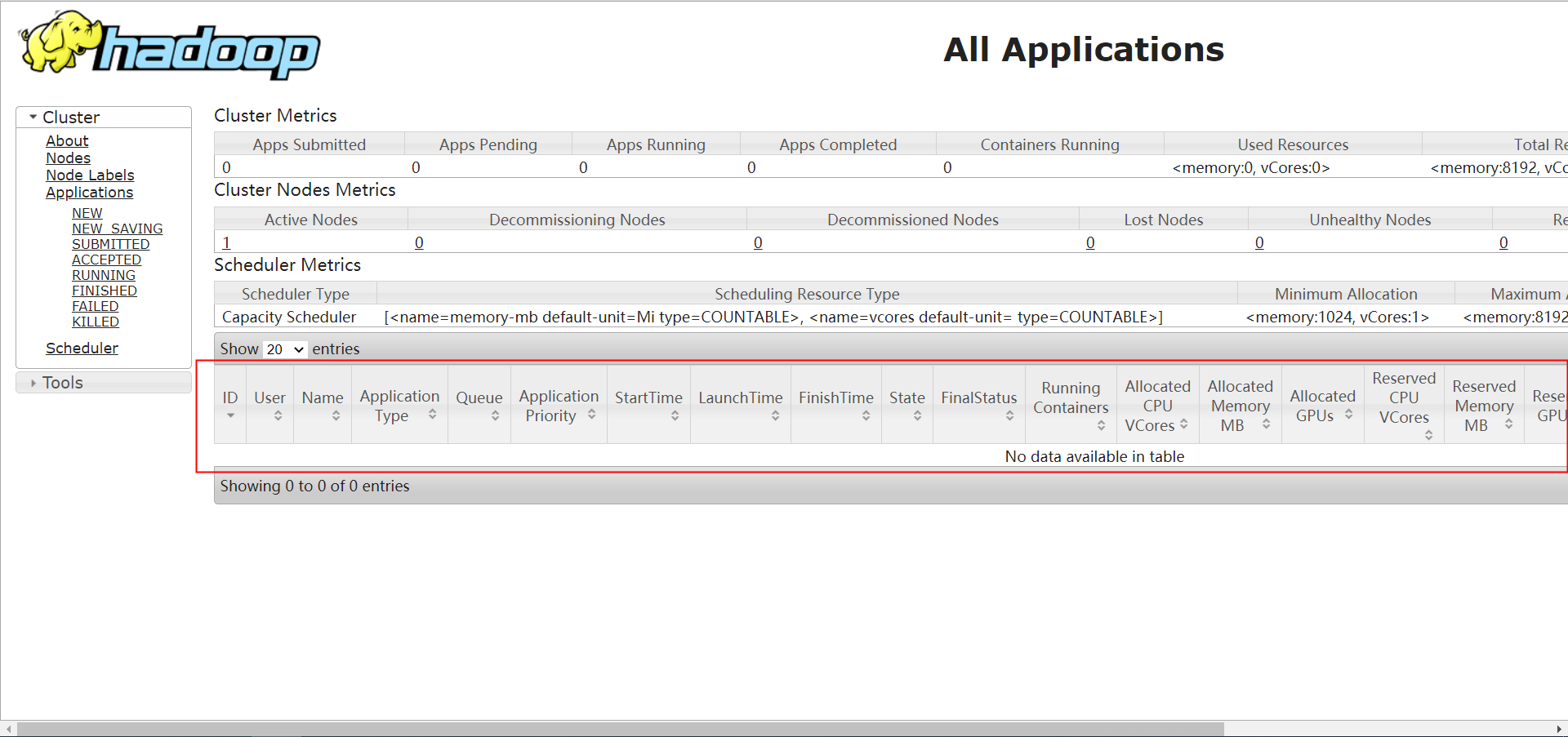Click 'No data available in table' text
Screen dimensions: 1568x737
(x=1094, y=456)
